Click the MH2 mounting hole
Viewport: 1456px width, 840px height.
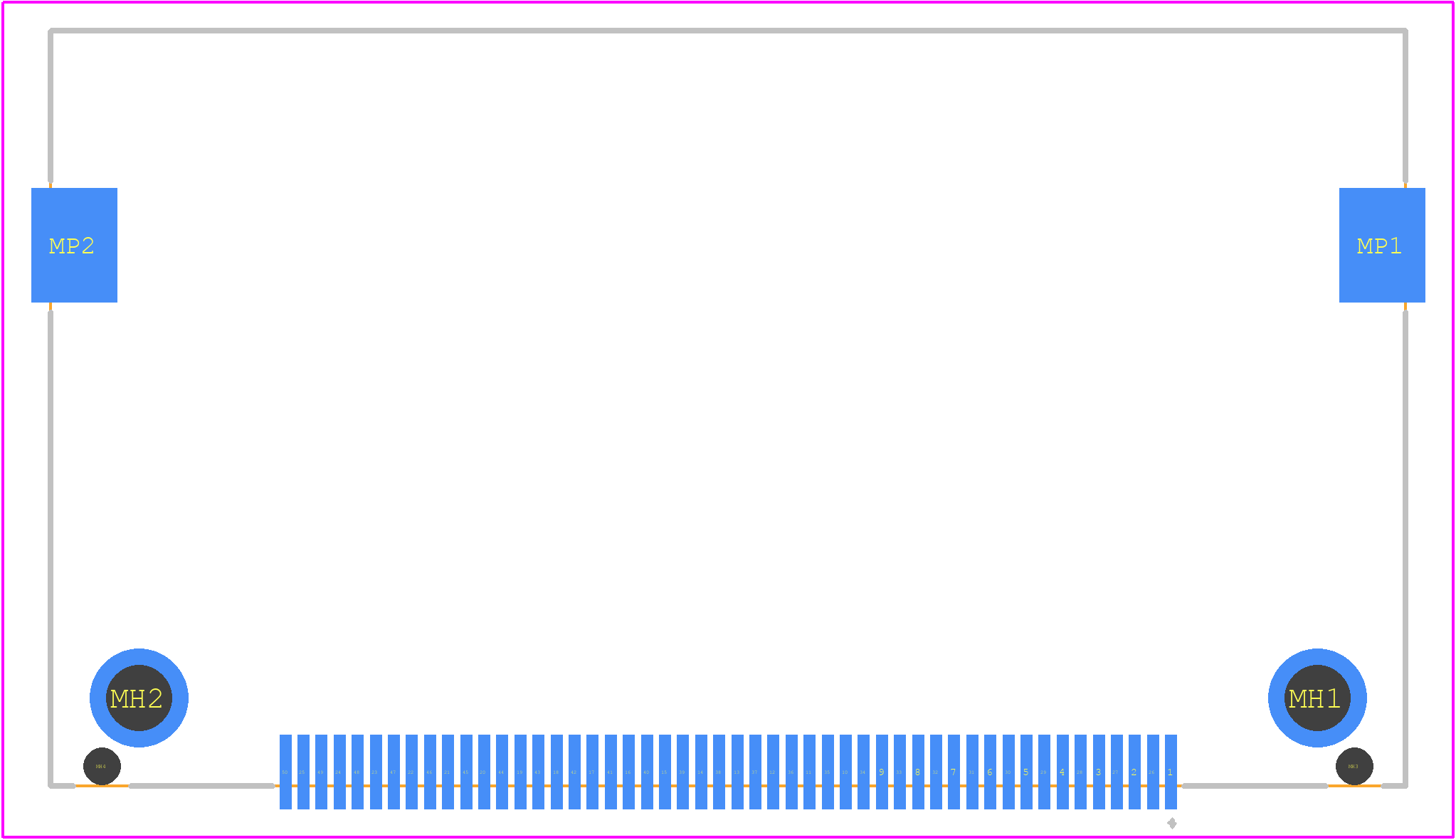[x=139, y=698]
